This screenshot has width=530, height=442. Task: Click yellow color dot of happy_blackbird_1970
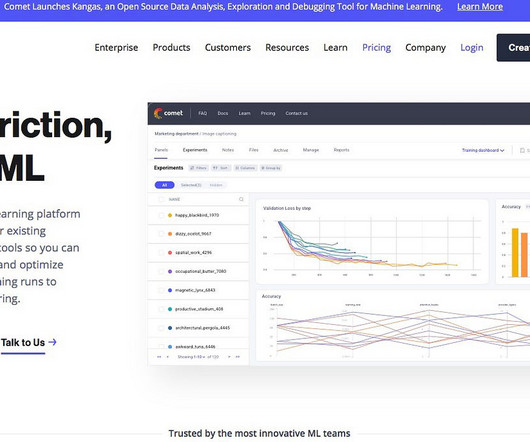[170, 215]
